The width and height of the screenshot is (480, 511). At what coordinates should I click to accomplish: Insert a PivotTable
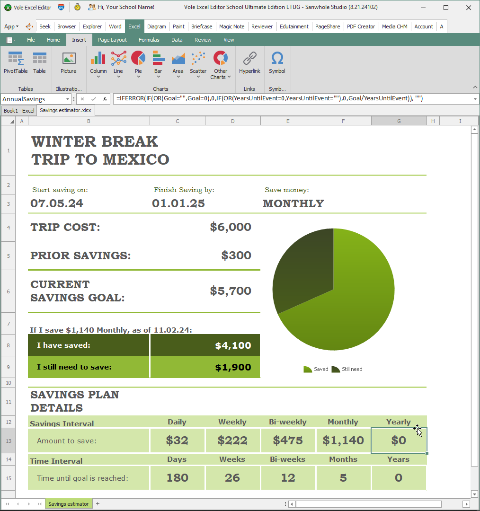click(15, 62)
